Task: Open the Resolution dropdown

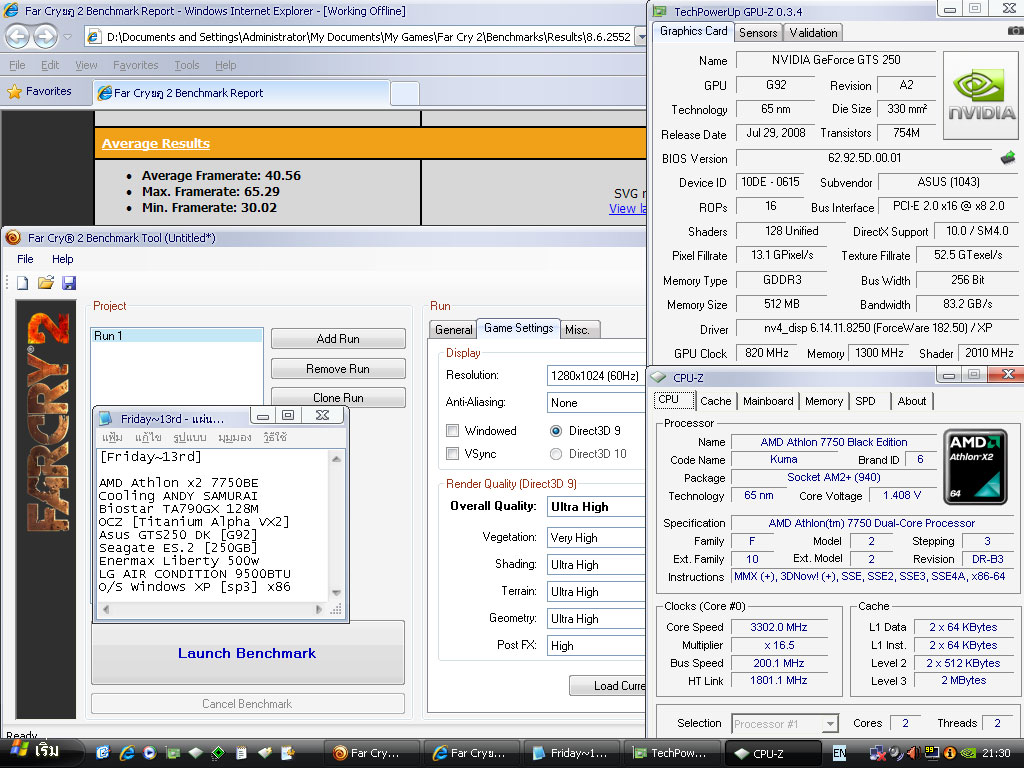Action: coord(596,376)
